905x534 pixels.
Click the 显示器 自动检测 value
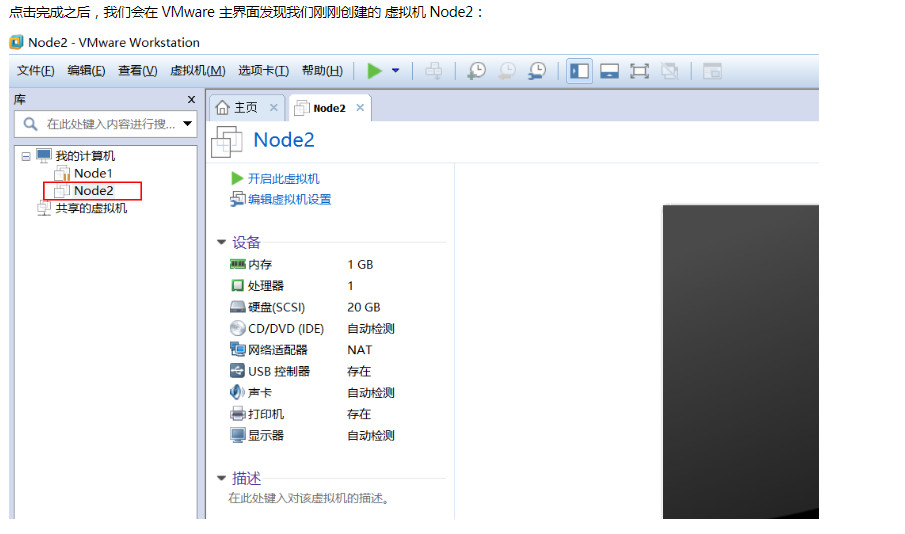371,435
